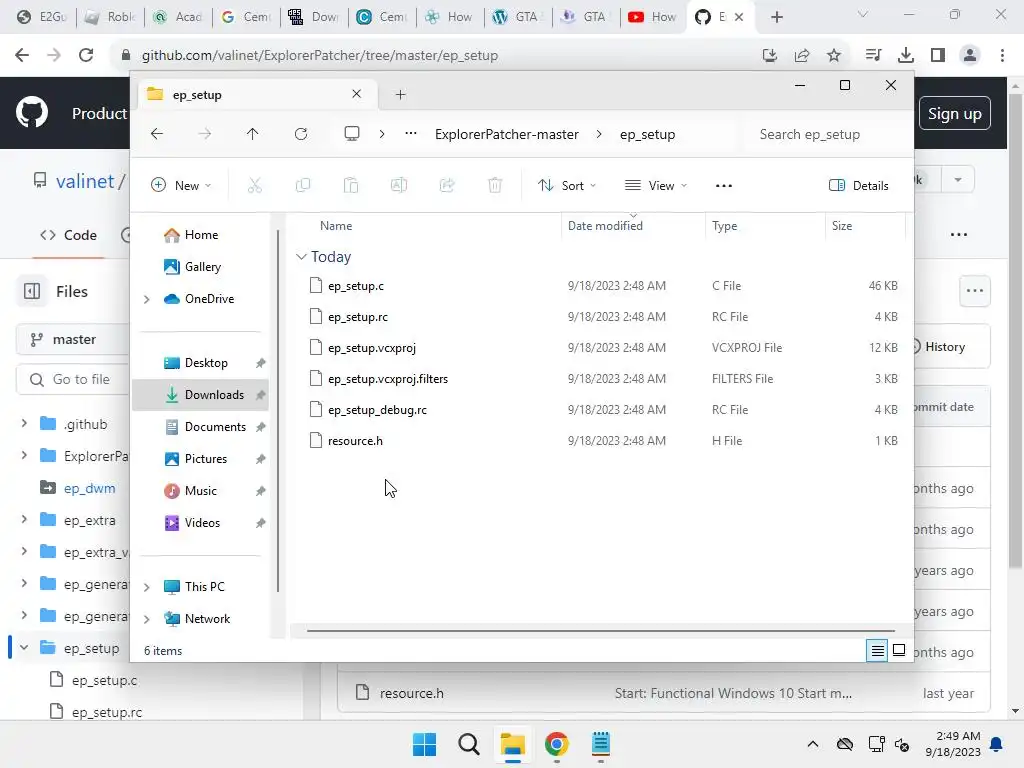Show hidden tray icons chevron
Screen dimensions: 1024x768
pyautogui.click(x=812, y=744)
